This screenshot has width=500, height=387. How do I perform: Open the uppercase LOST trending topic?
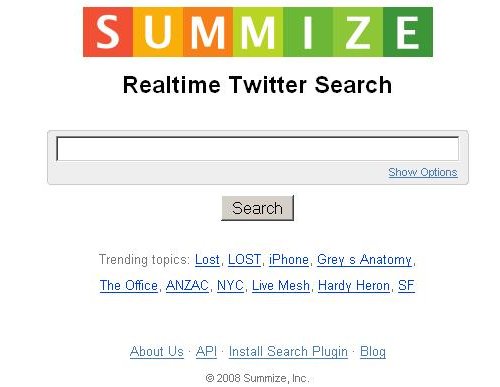pyautogui.click(x=244, y=260)
